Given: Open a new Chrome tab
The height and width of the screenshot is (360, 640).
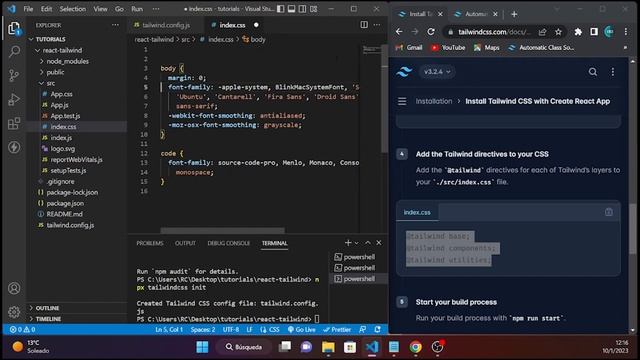Looking at the screenshot, I should [x=514, y=14].
